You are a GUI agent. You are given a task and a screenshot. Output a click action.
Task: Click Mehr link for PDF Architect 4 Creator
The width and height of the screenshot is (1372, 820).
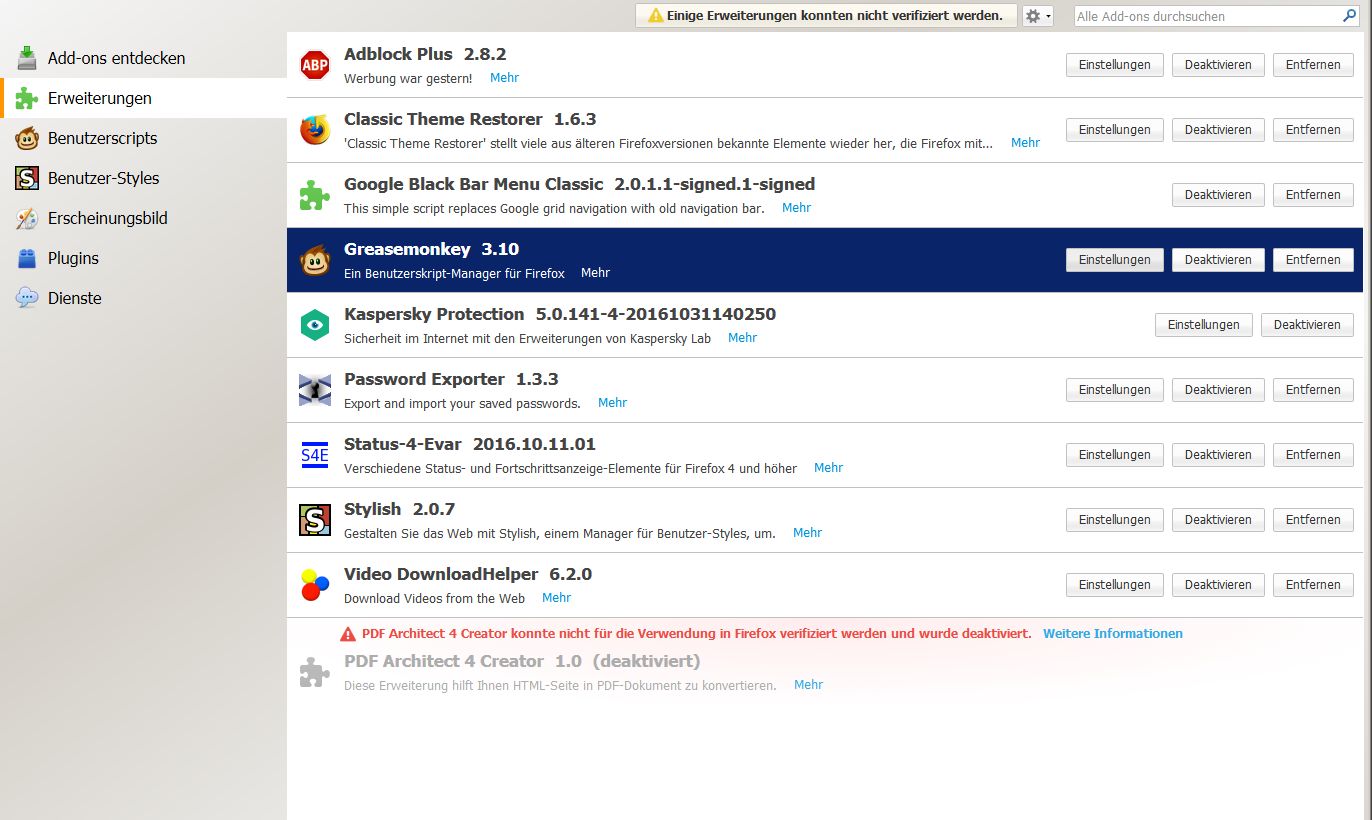click(808, 685)
